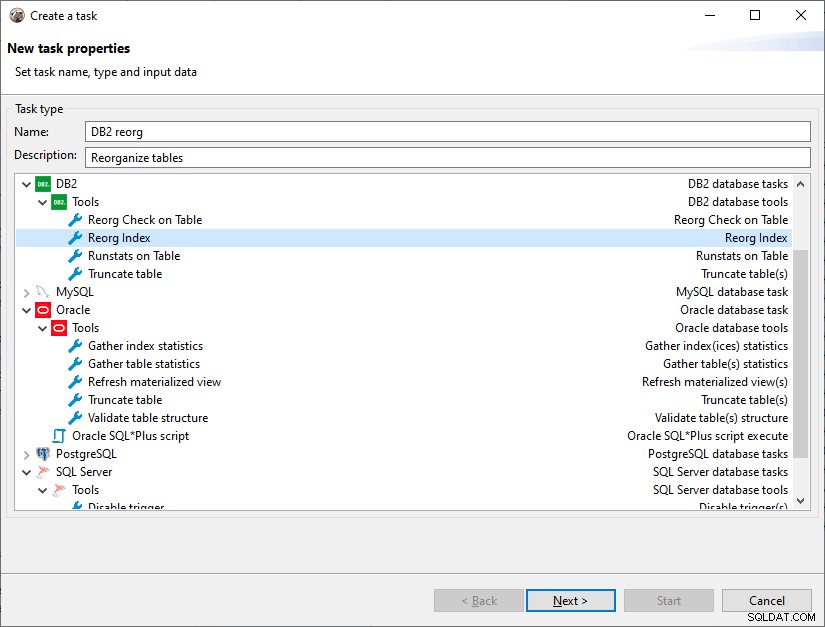Click the Oracle Truncate table wrench icon
This screenshot has height=627, width=825.
pos(75,400)
